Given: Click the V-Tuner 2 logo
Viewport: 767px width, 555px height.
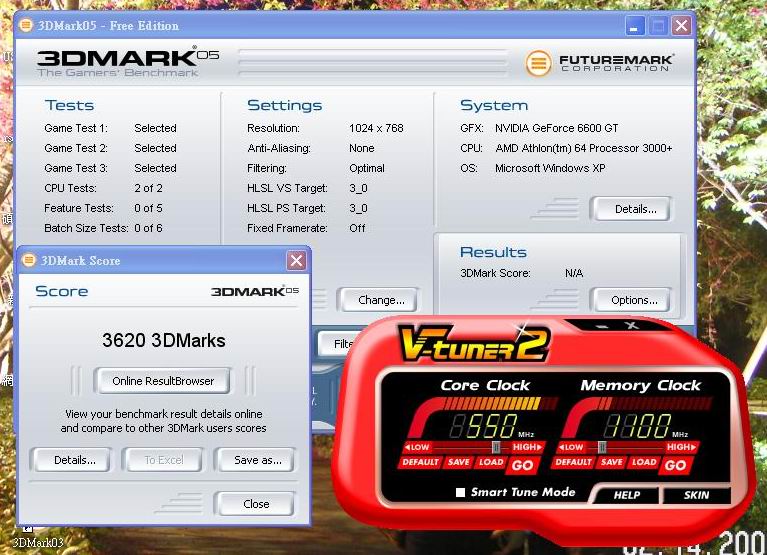Looking at the screenshot, I should click(x=473, y=343).
